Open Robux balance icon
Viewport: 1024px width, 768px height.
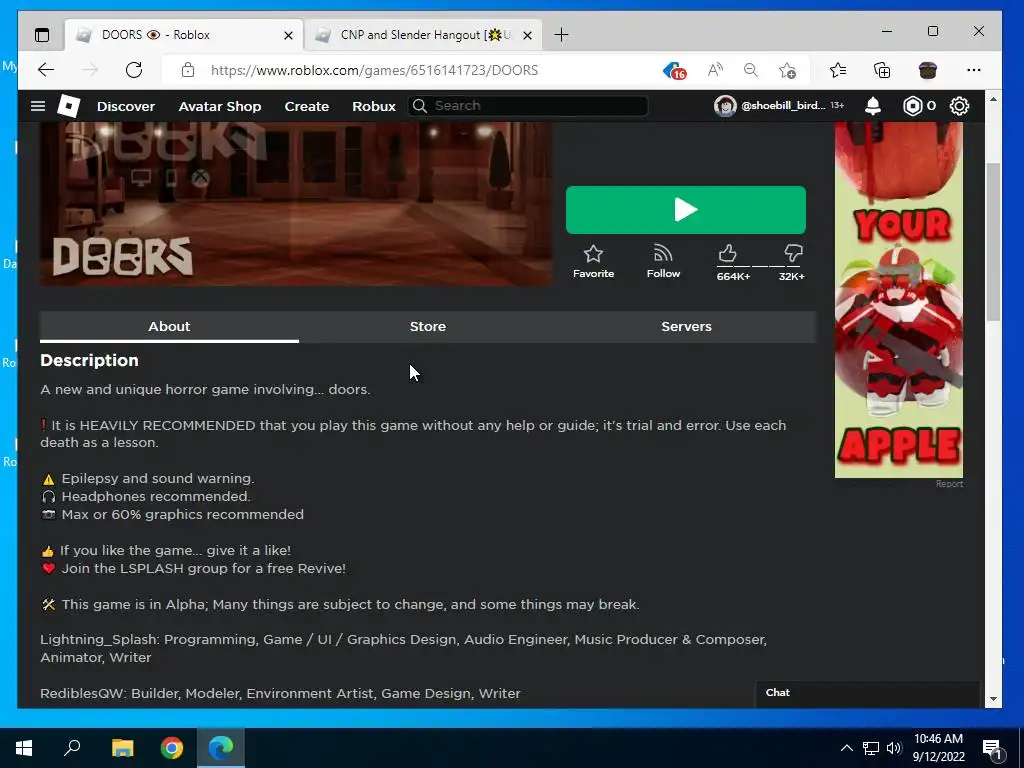(912, 106)
